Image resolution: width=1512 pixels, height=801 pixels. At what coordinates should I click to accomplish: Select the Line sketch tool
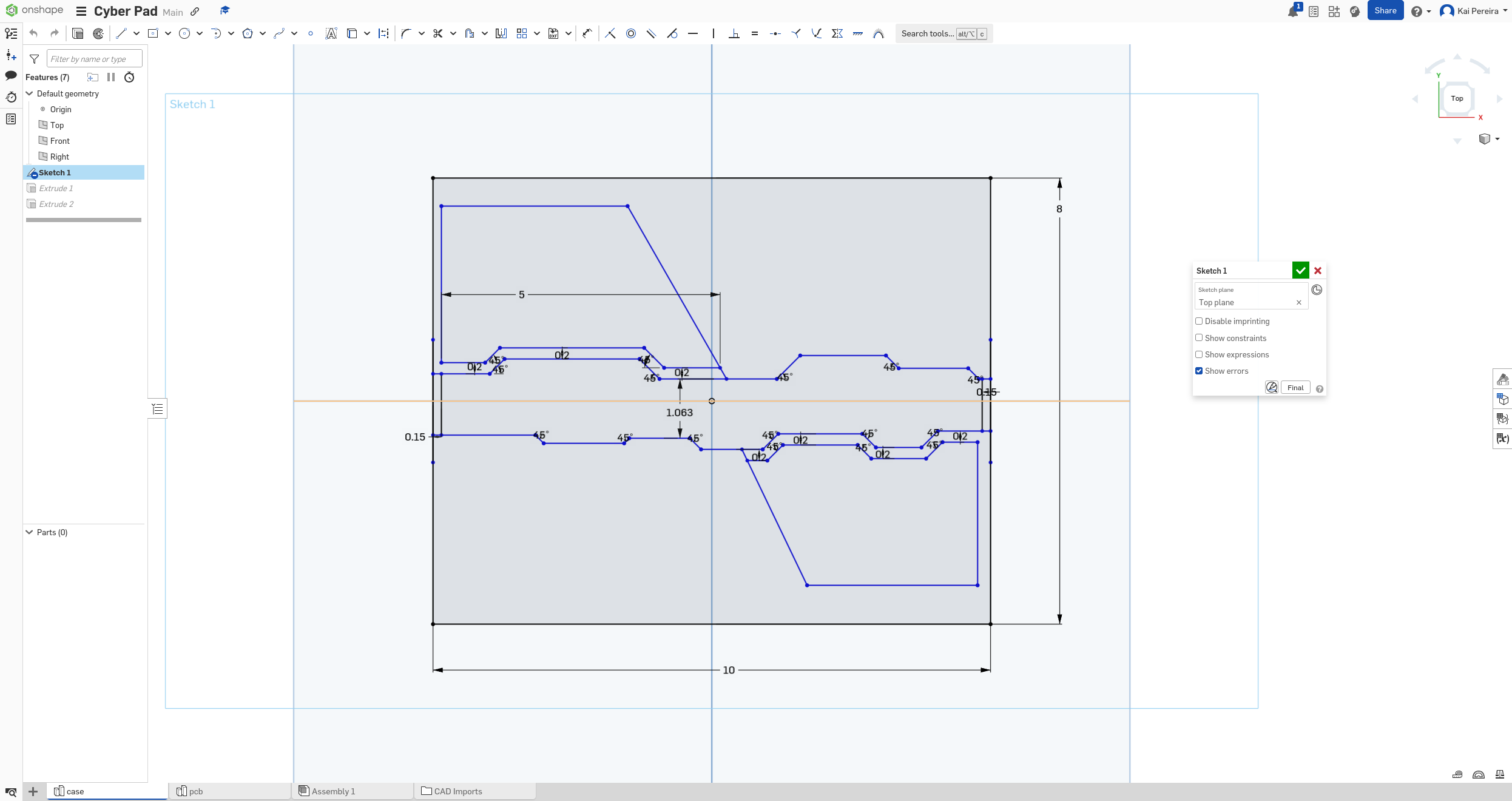click(x=121, y=33)
